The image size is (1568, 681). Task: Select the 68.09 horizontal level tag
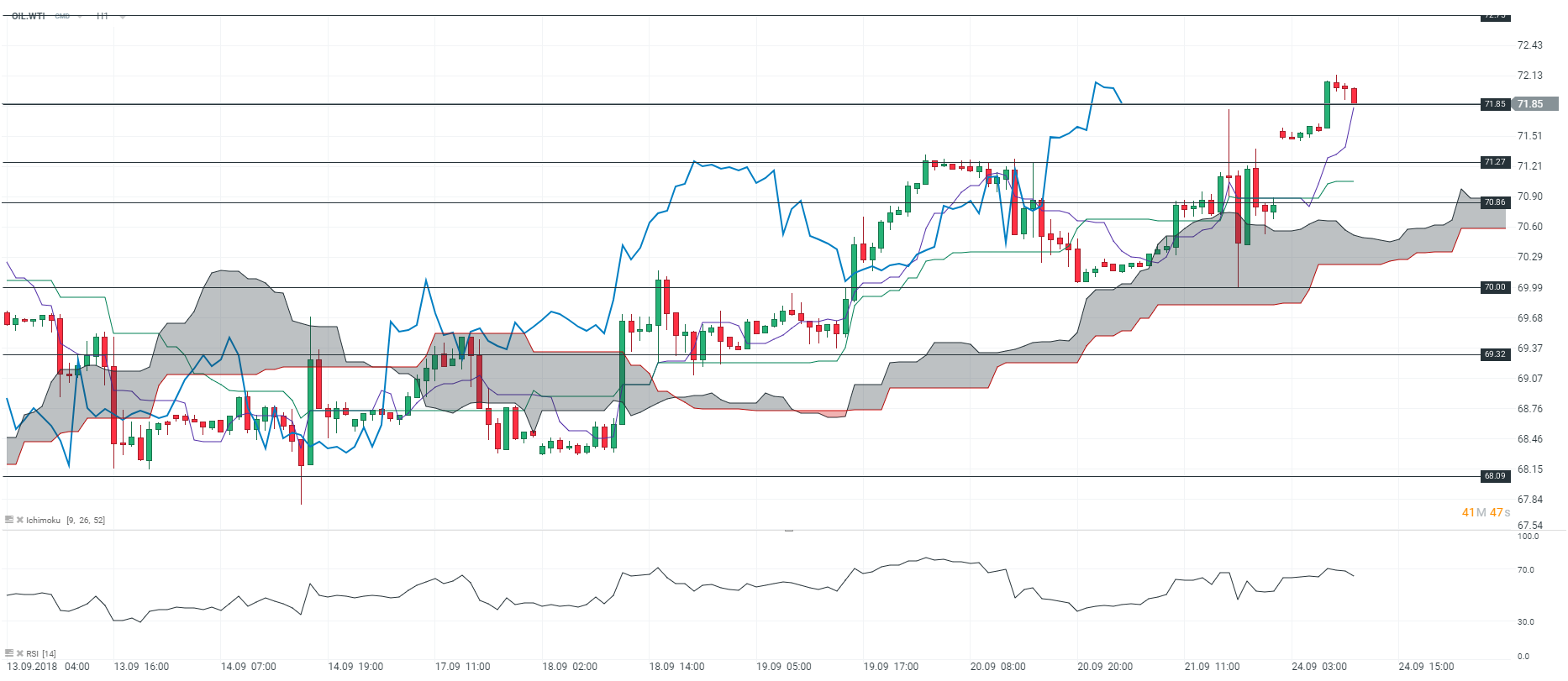click(x=1495, y=476)
